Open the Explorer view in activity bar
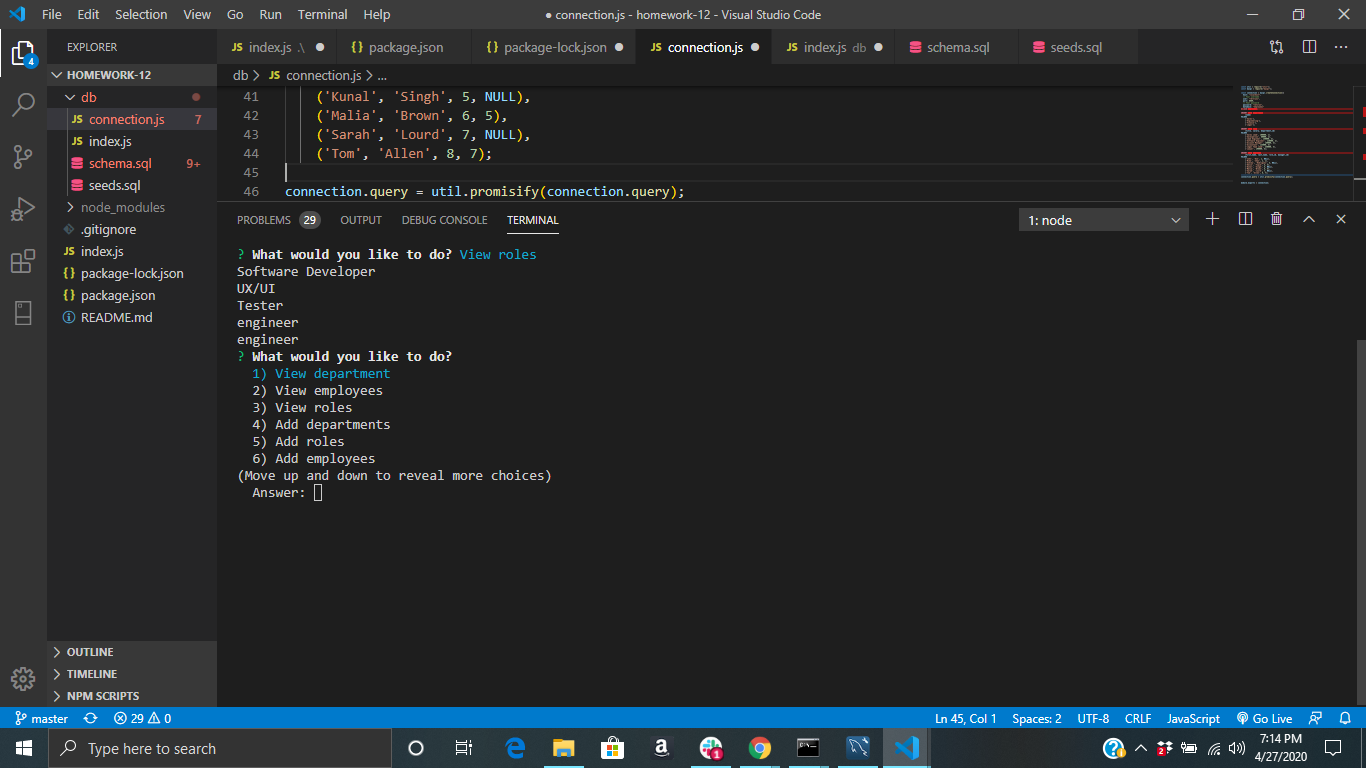1366x768 pixels. tap(23, 53)
